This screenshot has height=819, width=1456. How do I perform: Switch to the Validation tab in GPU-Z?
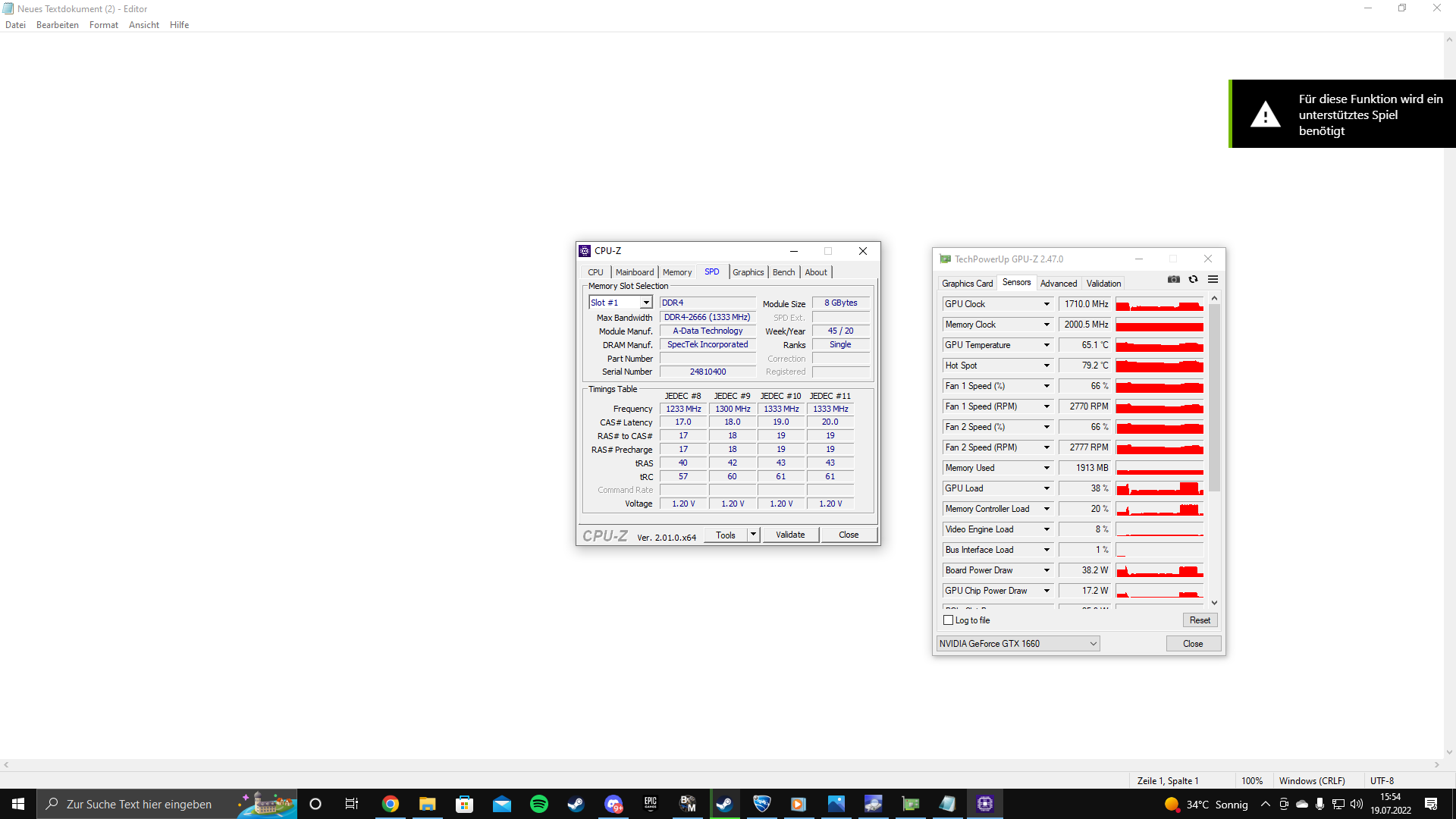[x=1103, y=284]
